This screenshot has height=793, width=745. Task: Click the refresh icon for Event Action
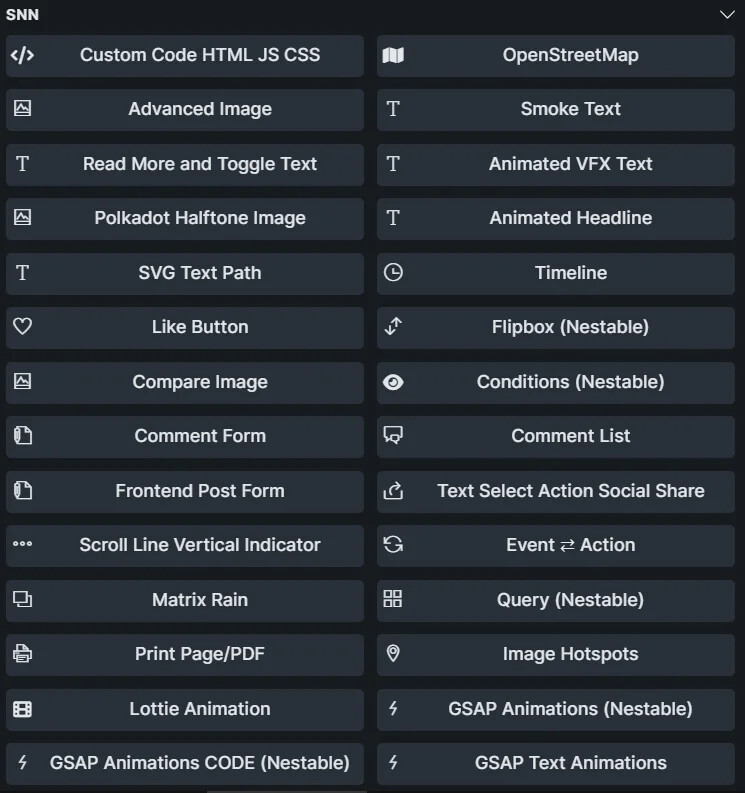click(393, 545)
